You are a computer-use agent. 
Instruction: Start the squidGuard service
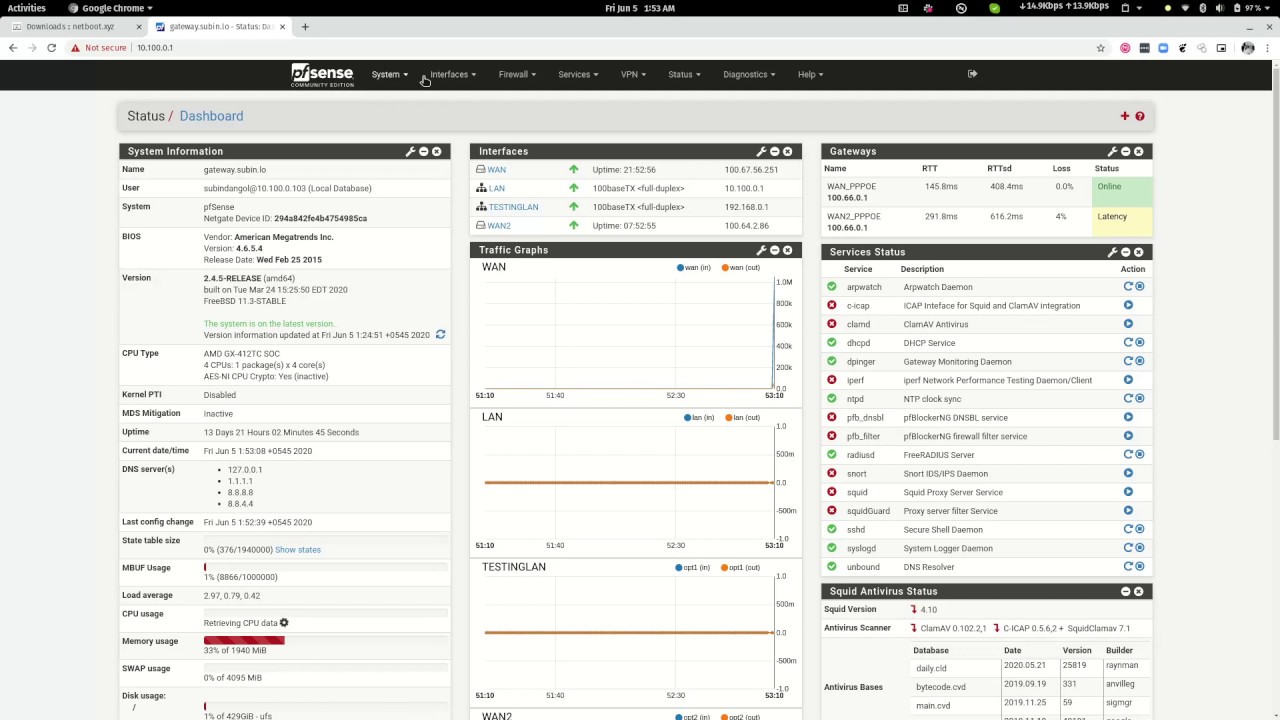pos(1128,511)
